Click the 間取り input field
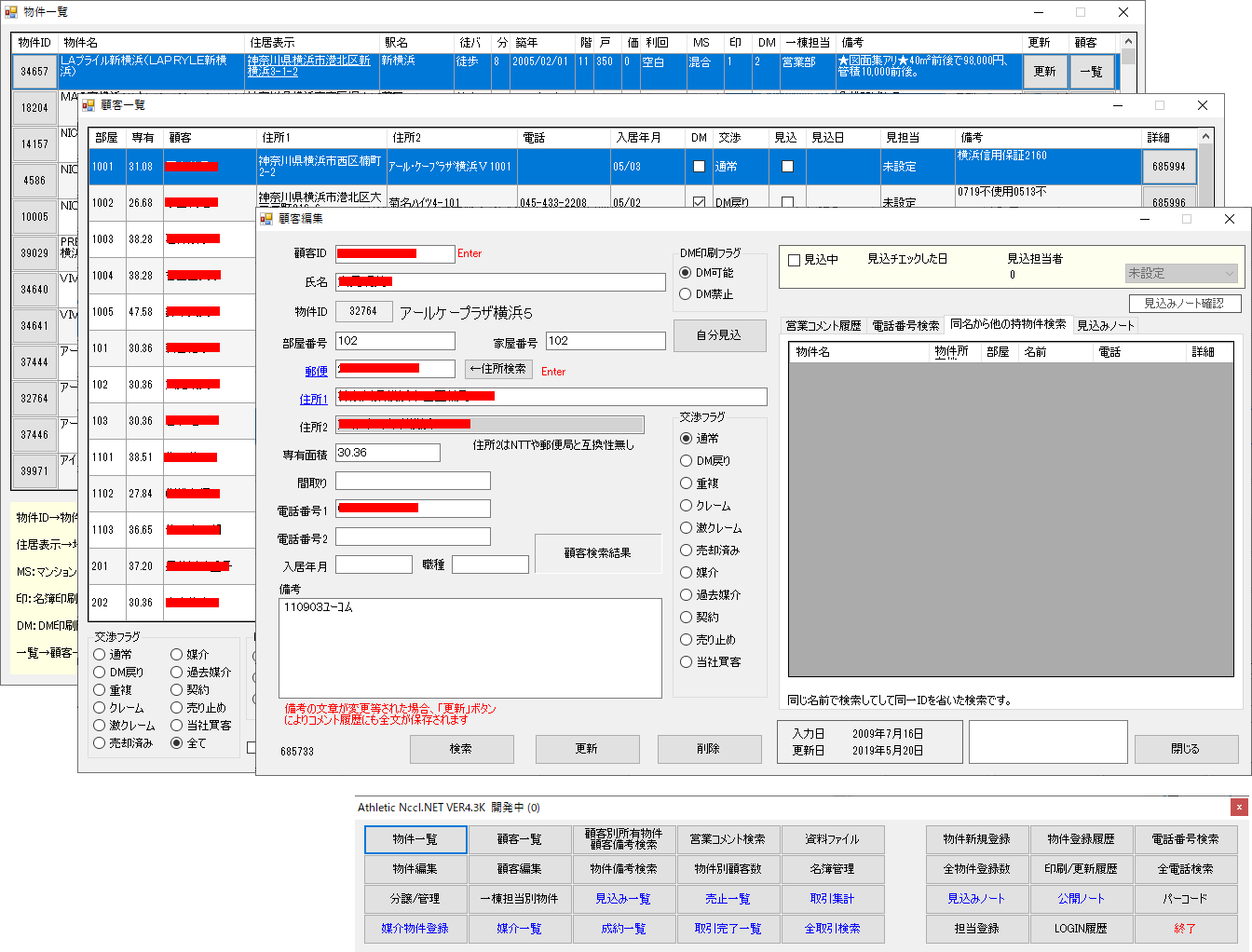The width and height of the screenshot is (1252, 952). (x=413, y=481)
